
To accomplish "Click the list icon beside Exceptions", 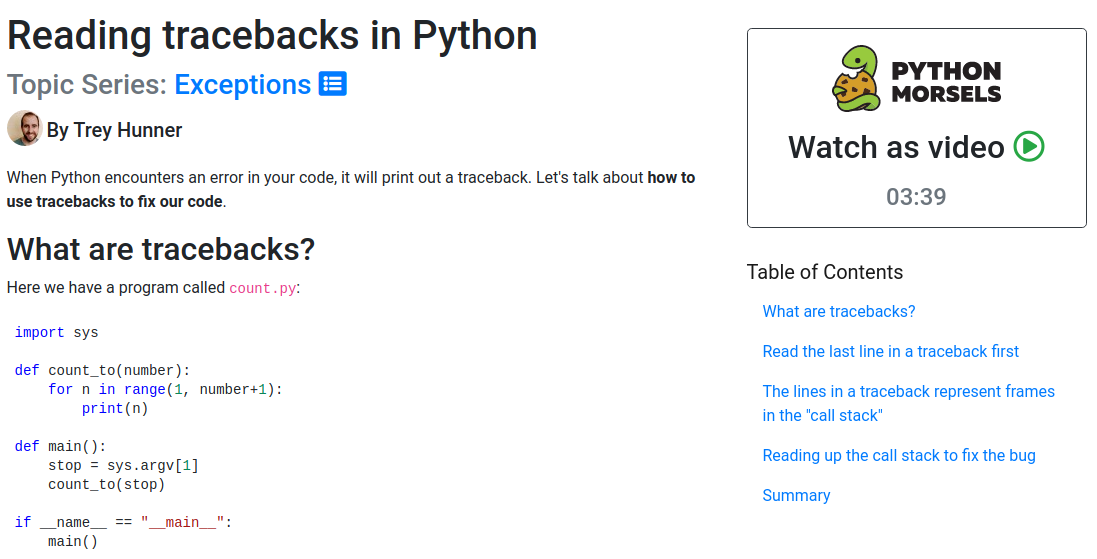I will 332,84.
